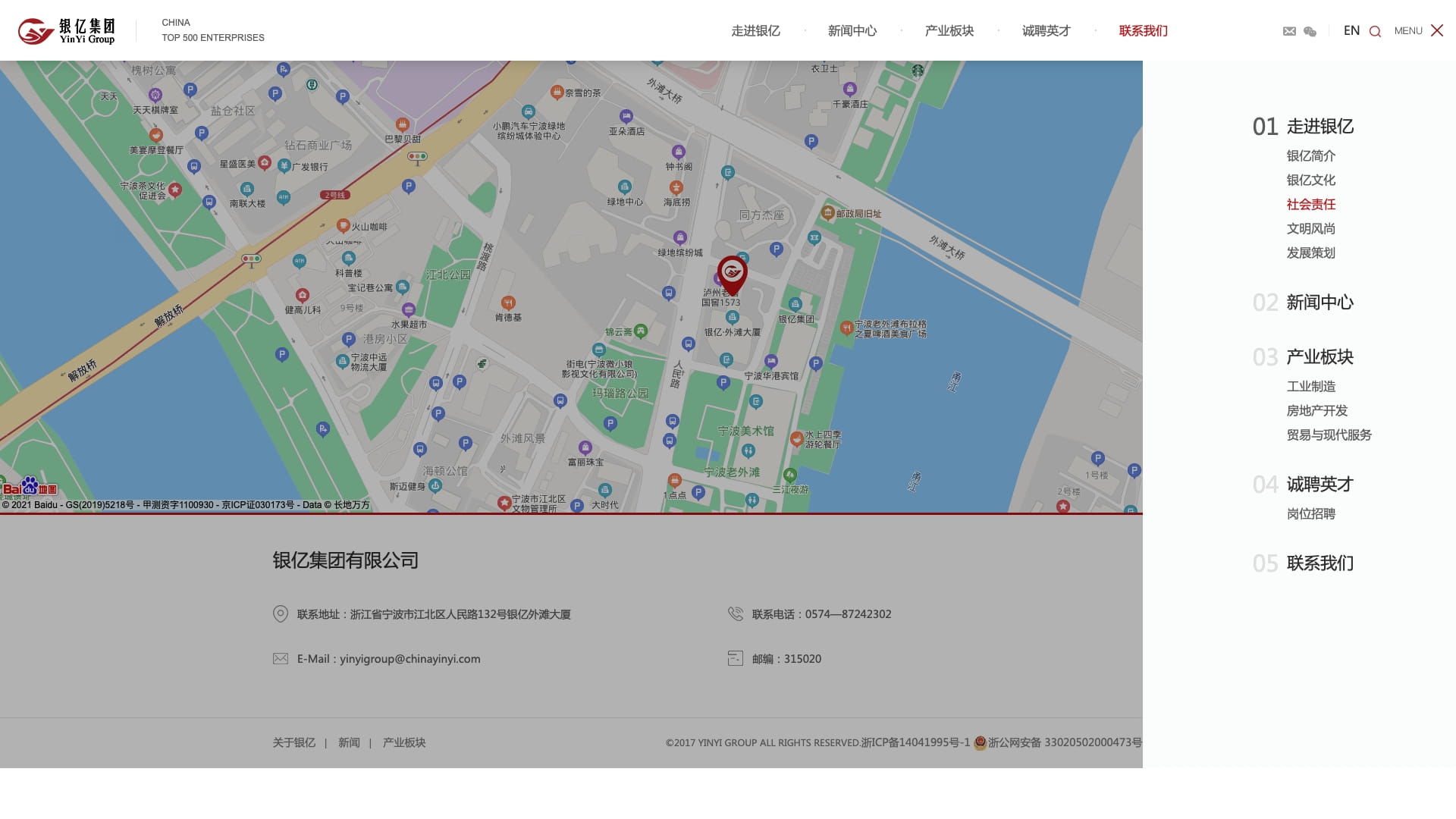Click 浙公网安备 33020502000473号 link
This screenshot has width=1456, height=819.
pyautogui.click(x=1065, y=742)
